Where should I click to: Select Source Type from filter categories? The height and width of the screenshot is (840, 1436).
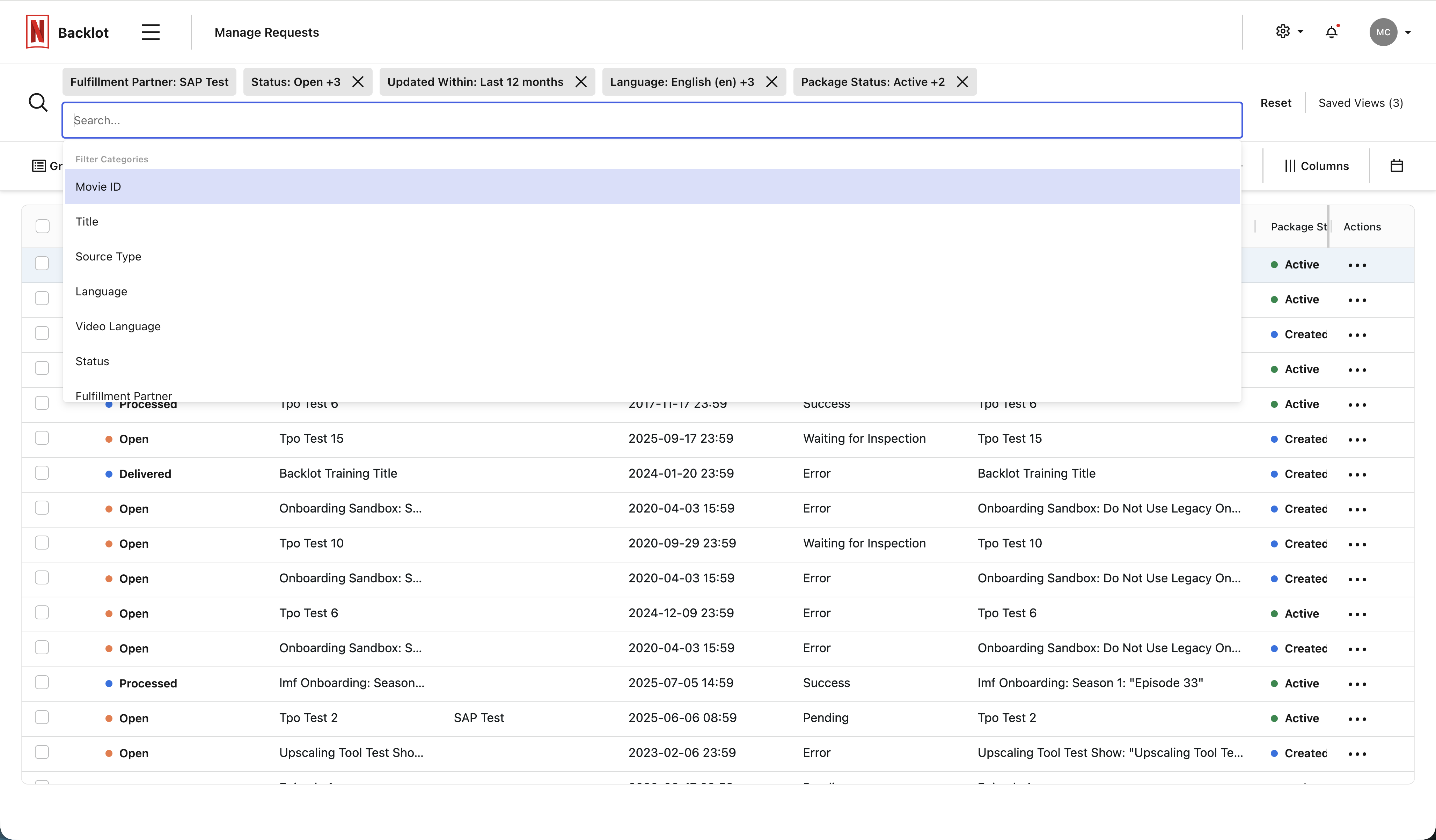pos(108,257)
